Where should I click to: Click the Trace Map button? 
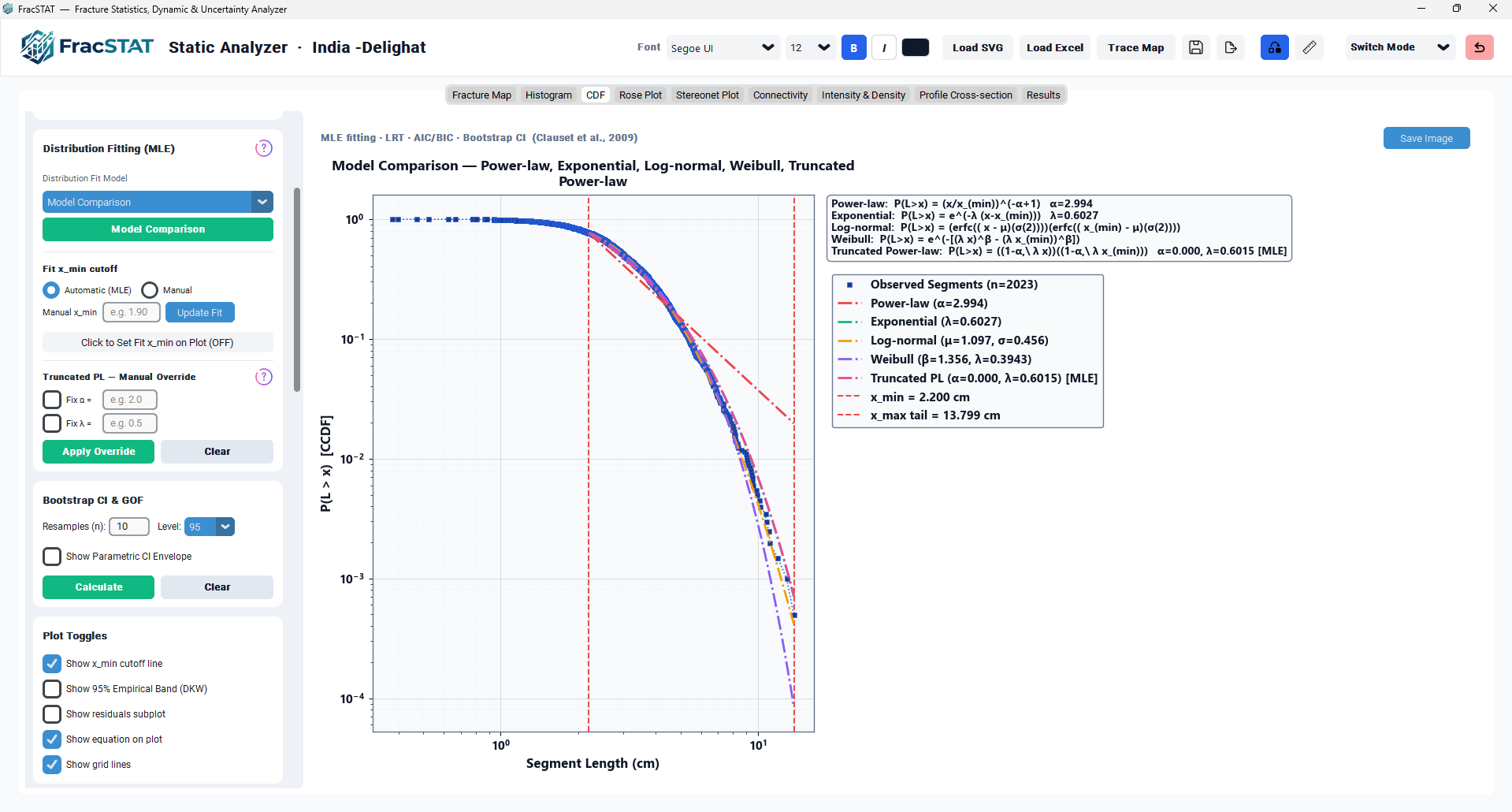[x=1135, y=47]
